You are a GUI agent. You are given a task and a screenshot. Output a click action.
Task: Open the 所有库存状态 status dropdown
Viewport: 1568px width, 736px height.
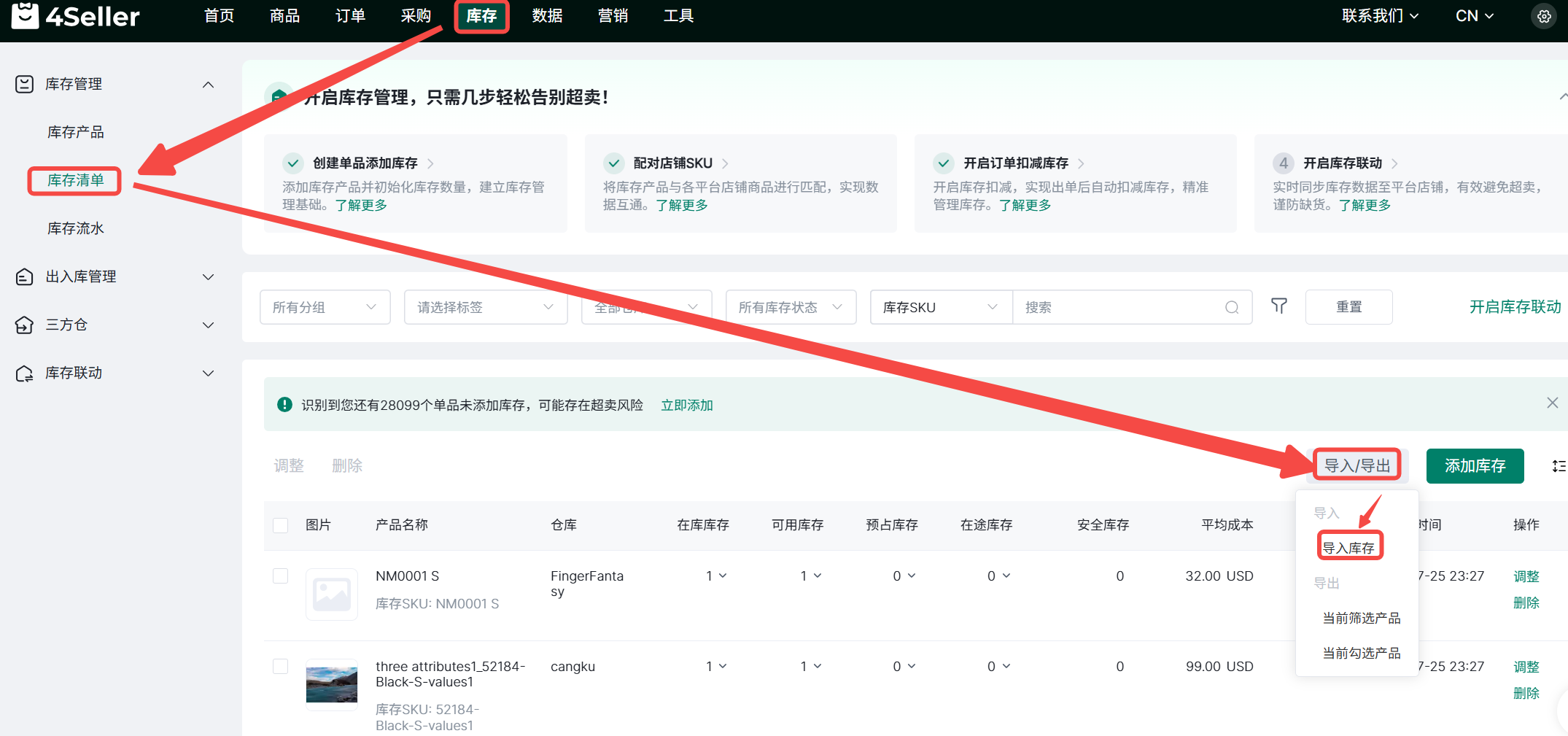pyautogui.click(x=790, y=307)
